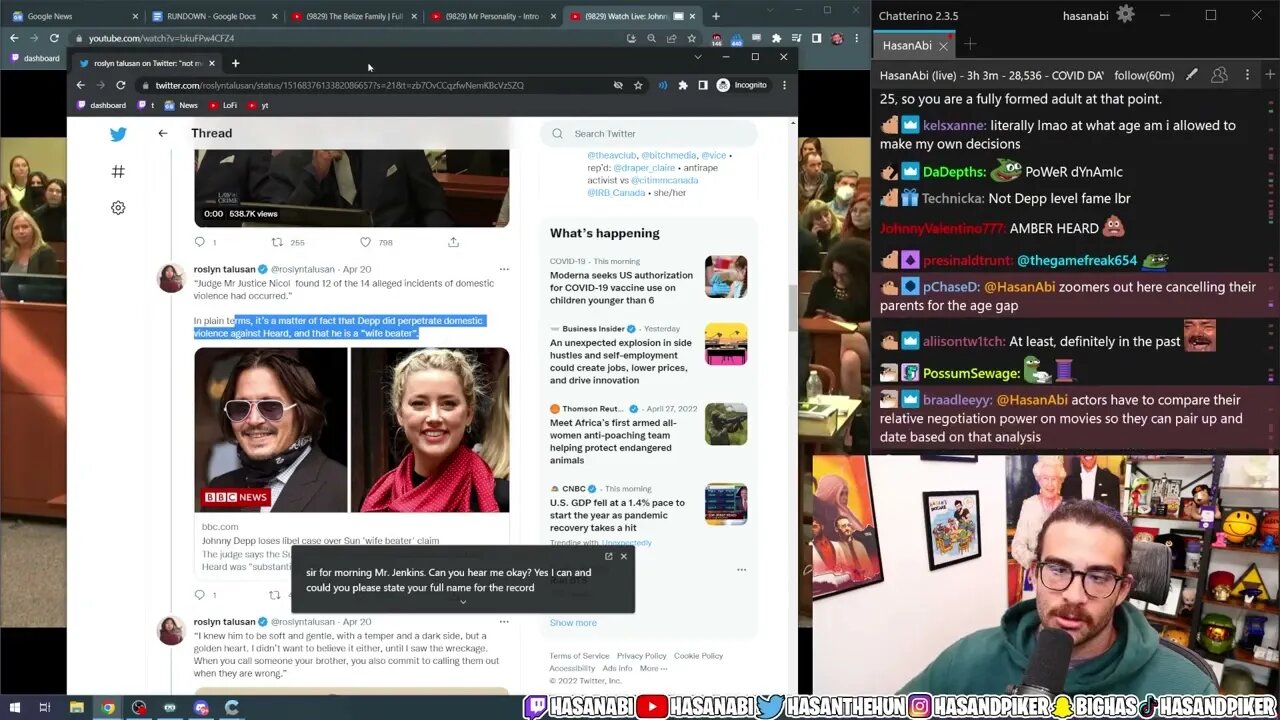Go back using the Thread back arrow
This screenshot has width=1280, height=720.
[x=163, y=133]
